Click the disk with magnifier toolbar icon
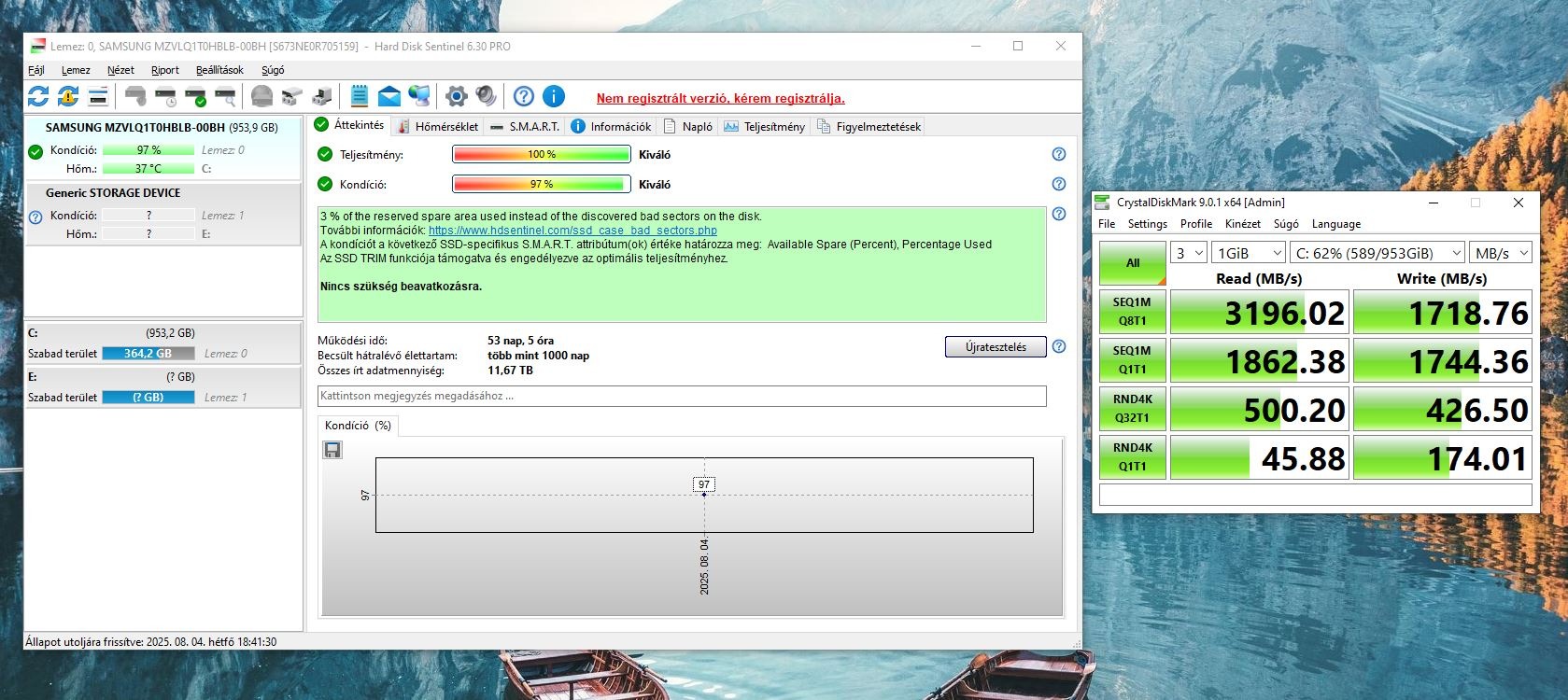The width and height of the screenshot is (1568, 700). 225,95
